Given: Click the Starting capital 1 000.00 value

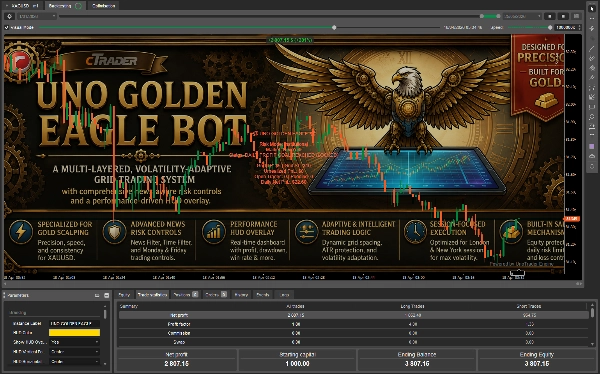Looking at the screenshot, I should (297, 364).
